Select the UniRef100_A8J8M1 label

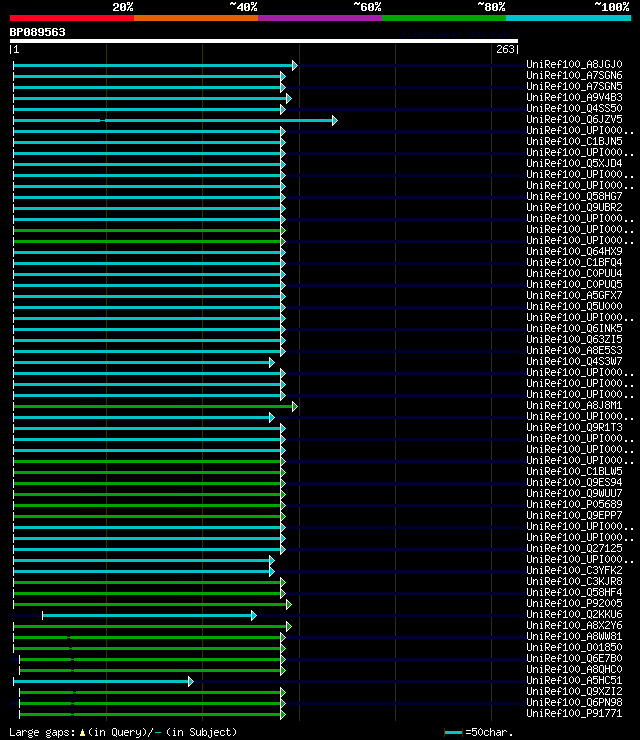click(x=574, y=405)
